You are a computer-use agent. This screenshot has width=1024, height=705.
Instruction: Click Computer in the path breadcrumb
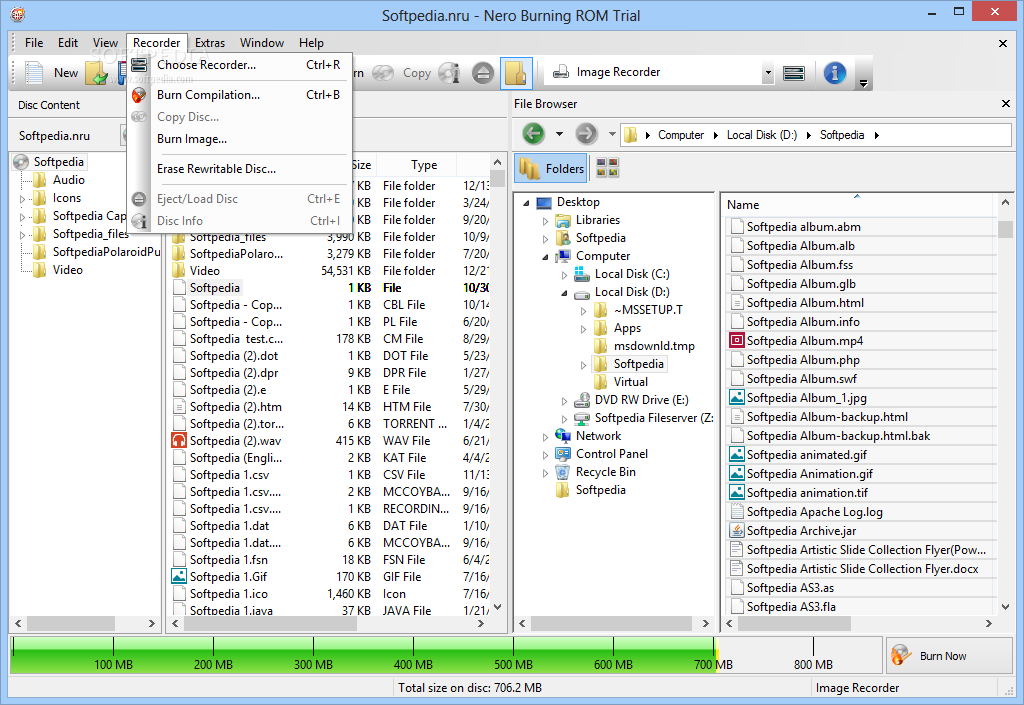click(680, 134)
